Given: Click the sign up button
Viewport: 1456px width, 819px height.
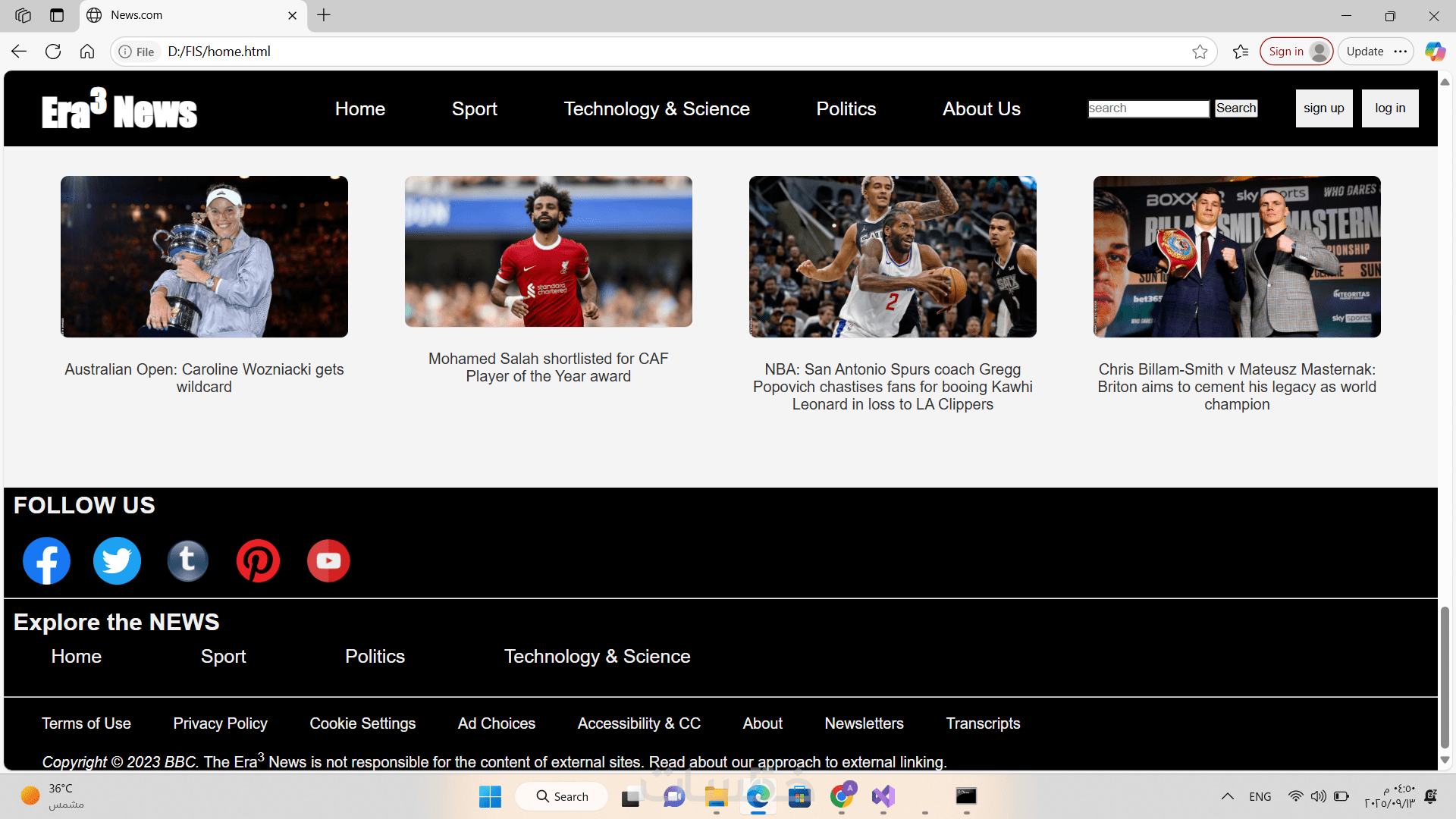Looking at the screenshot, I should (1323, 108).
